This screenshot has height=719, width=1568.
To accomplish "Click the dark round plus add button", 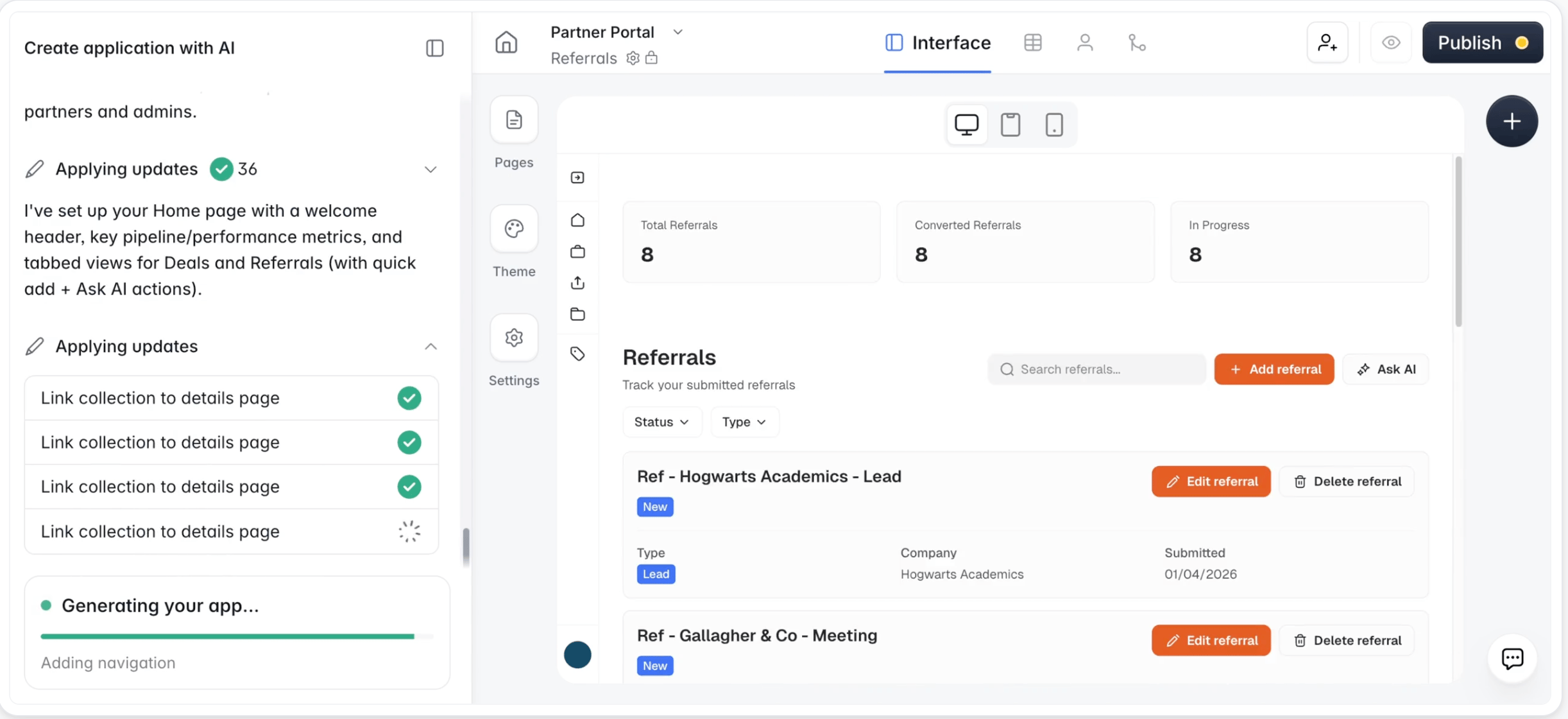I will (1512, 121).
